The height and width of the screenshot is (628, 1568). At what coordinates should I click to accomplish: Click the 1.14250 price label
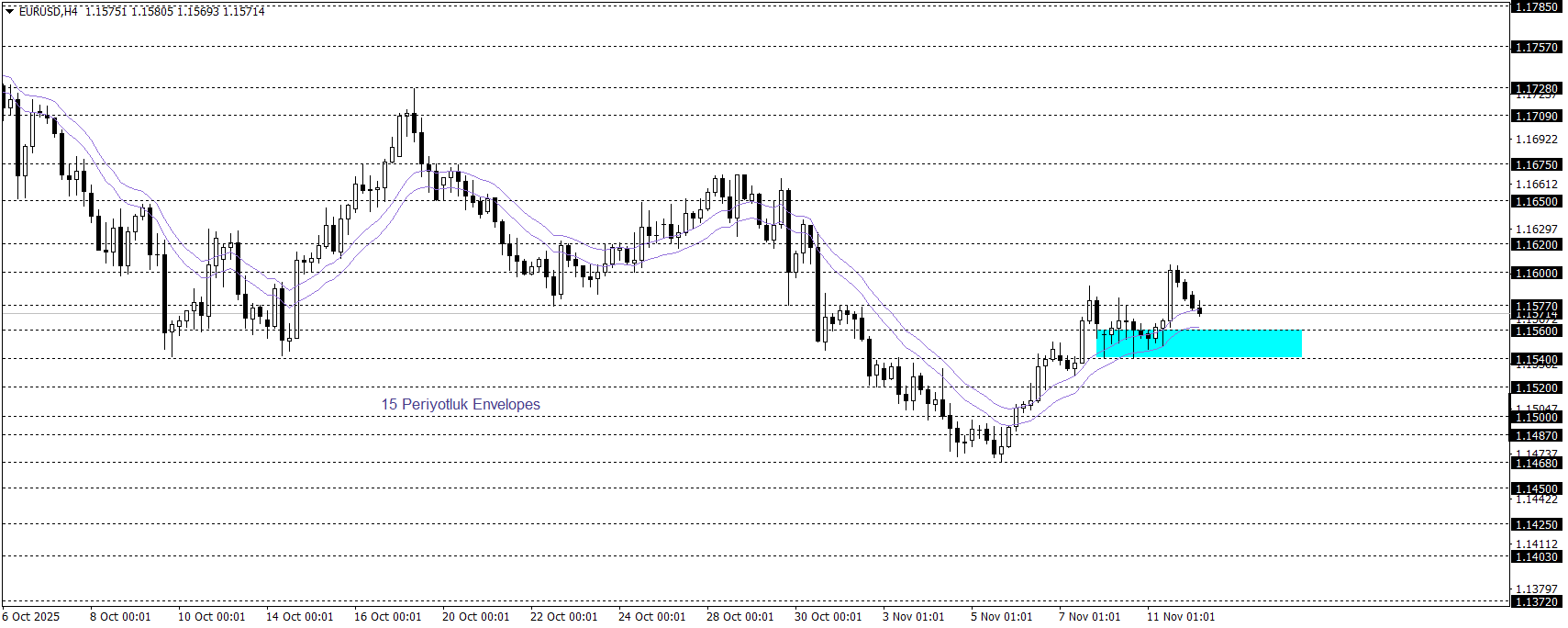pyautogui.click(x=1536, y=524)
